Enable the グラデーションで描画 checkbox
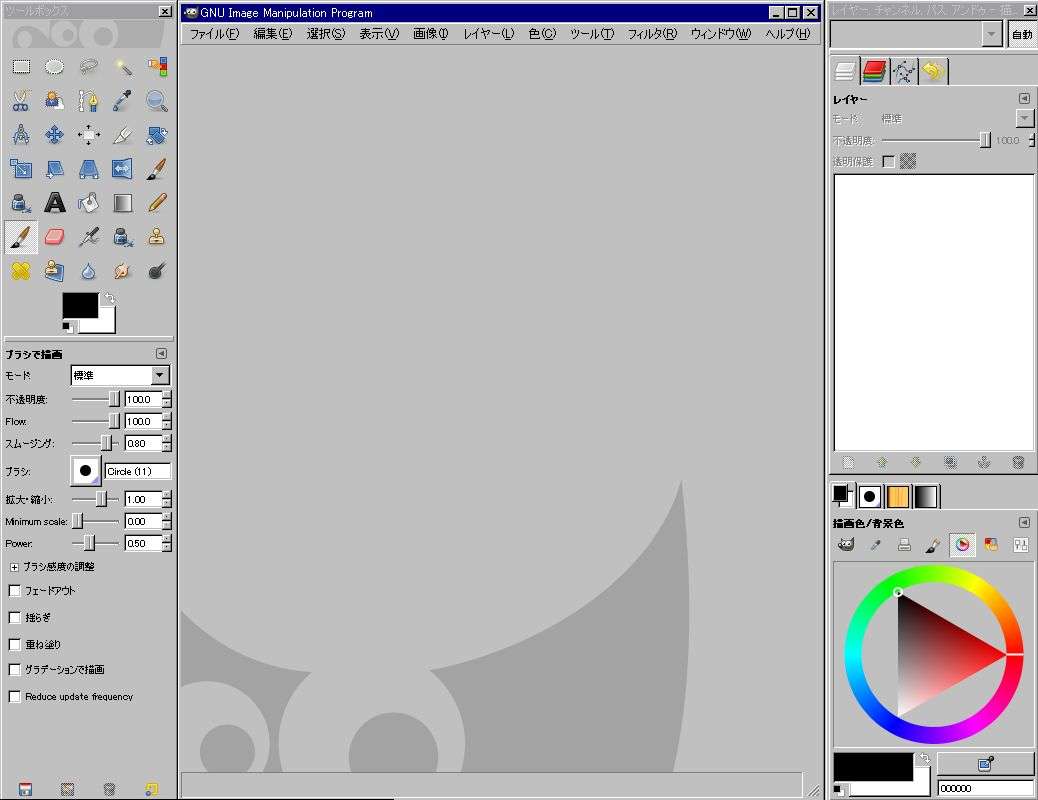The image size is (1038, 800). (15, 670)
